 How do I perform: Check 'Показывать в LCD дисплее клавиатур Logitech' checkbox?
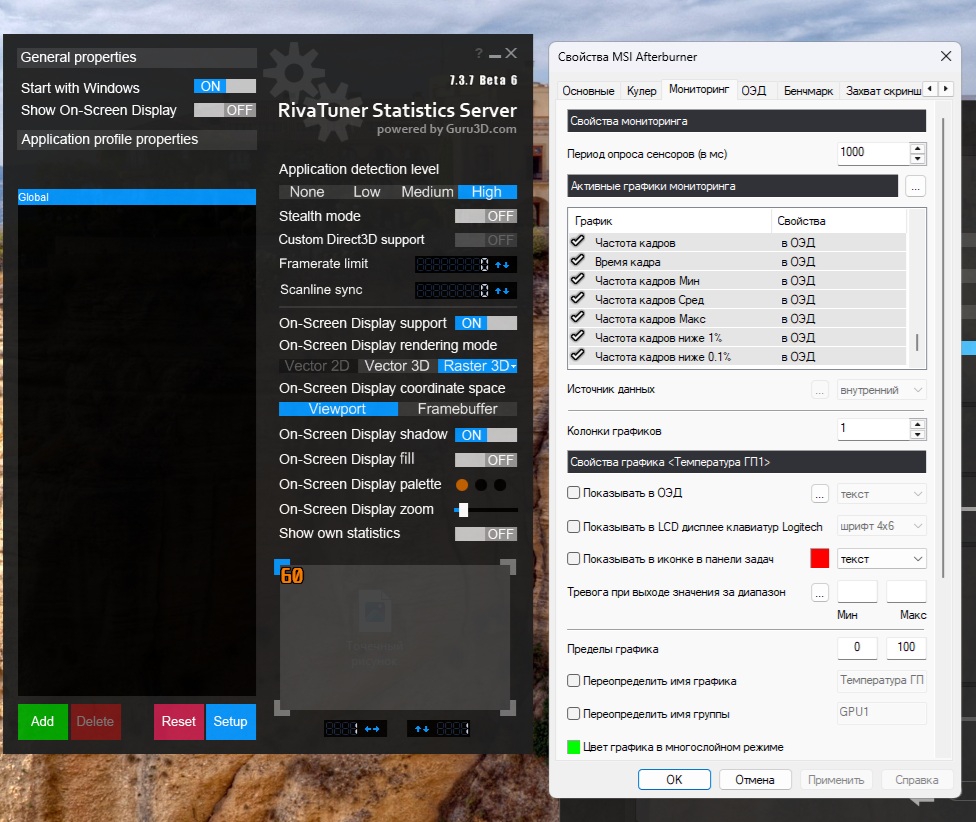574,526
